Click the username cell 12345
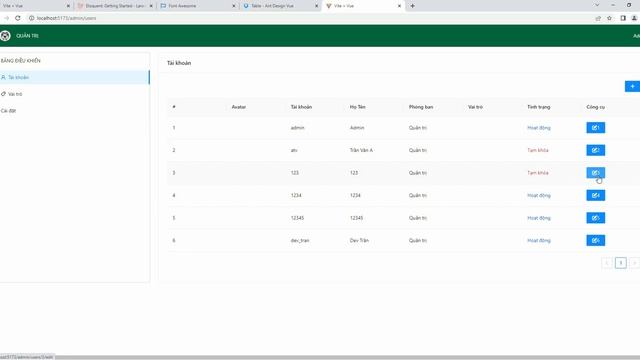This screenshot has width=640, height=360. [x=298, y=218]
